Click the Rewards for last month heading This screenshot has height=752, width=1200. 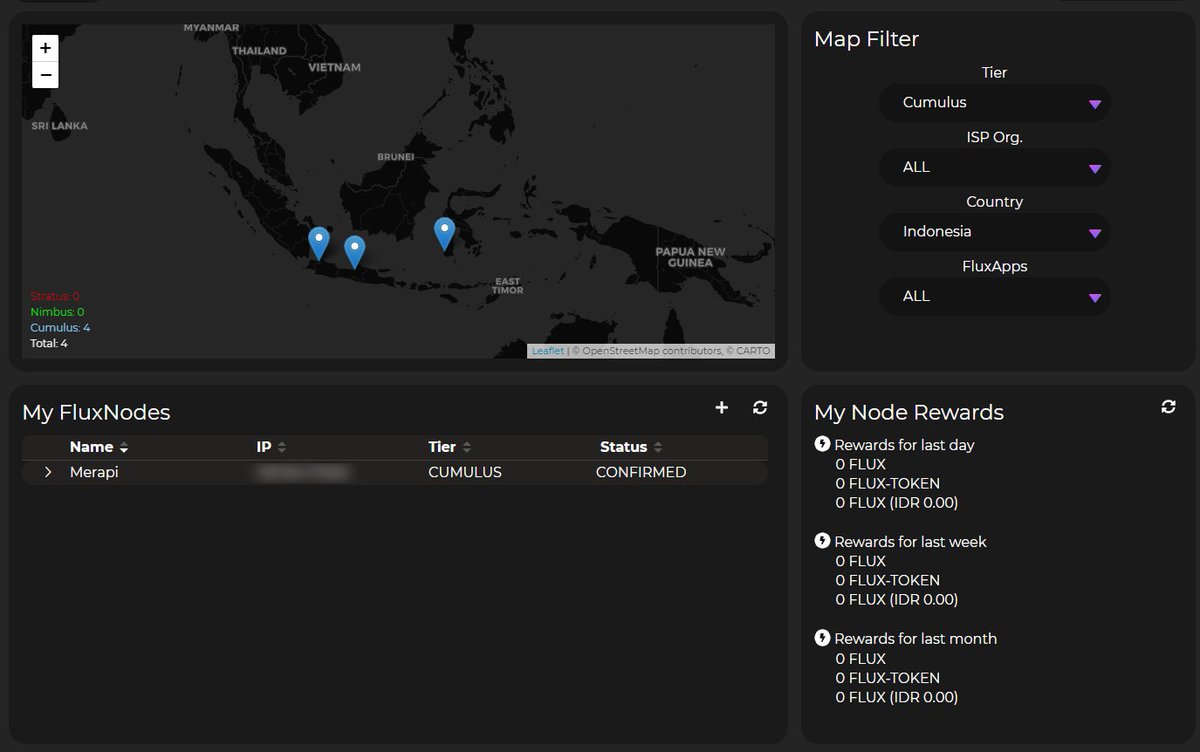click(915, 639)
